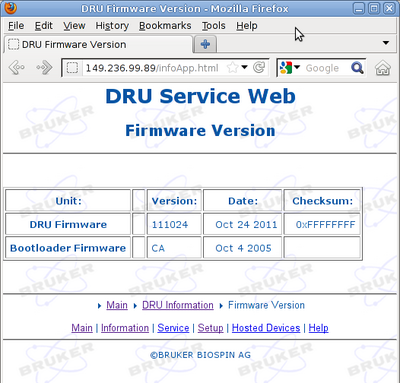
Task: Click the Unit column header
Action: (x=68, y=201)
